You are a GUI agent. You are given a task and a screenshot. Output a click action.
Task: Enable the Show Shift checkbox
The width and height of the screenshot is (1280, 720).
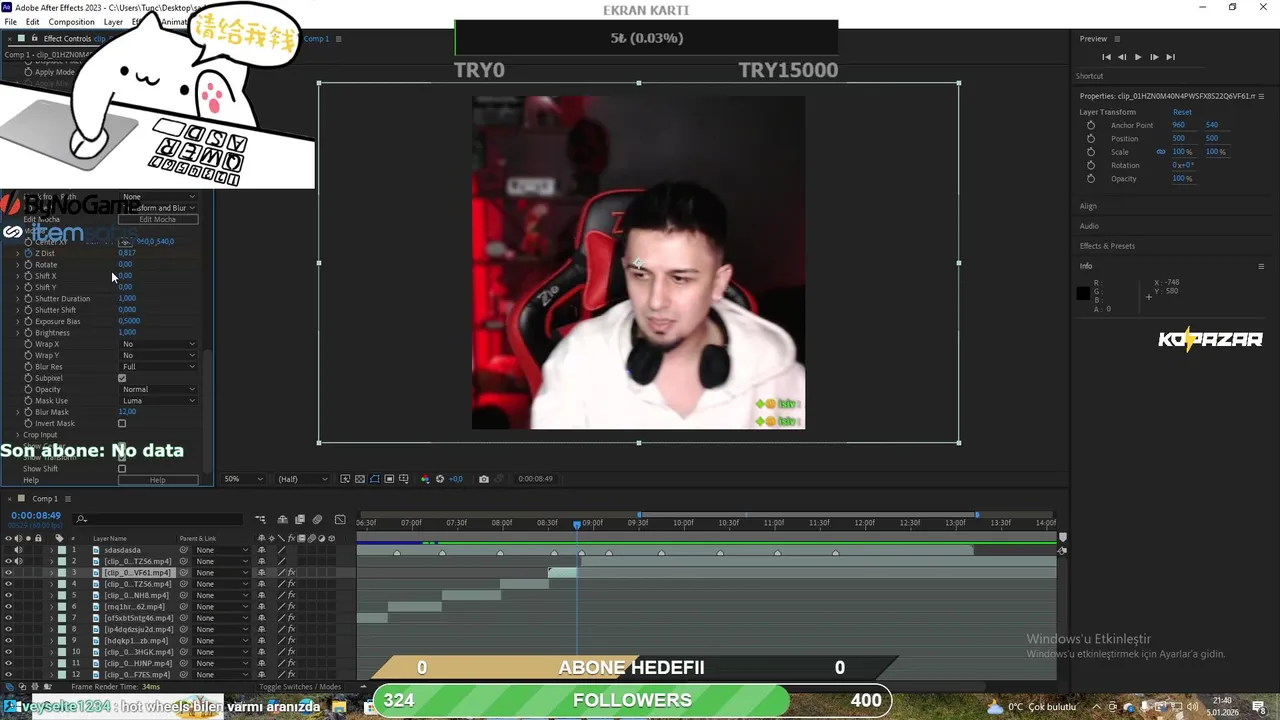coord(122,469)
